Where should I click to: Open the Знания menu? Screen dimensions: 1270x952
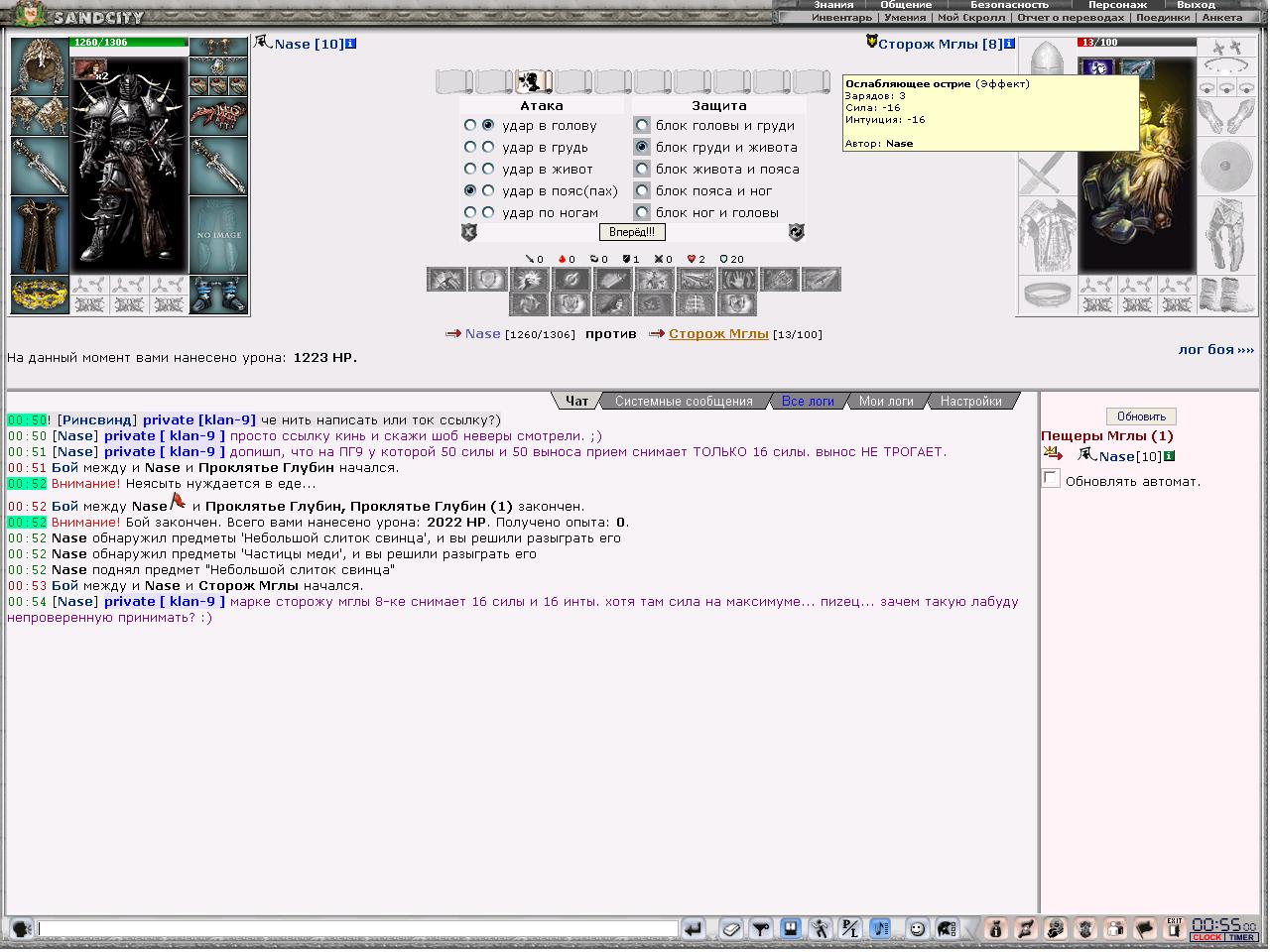point(833,5)
